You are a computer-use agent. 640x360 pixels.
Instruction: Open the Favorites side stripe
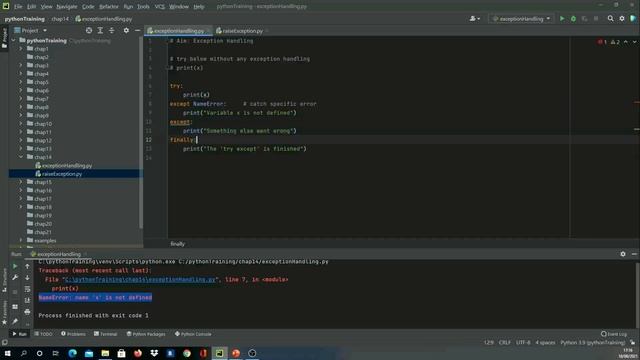pos(4,313)
